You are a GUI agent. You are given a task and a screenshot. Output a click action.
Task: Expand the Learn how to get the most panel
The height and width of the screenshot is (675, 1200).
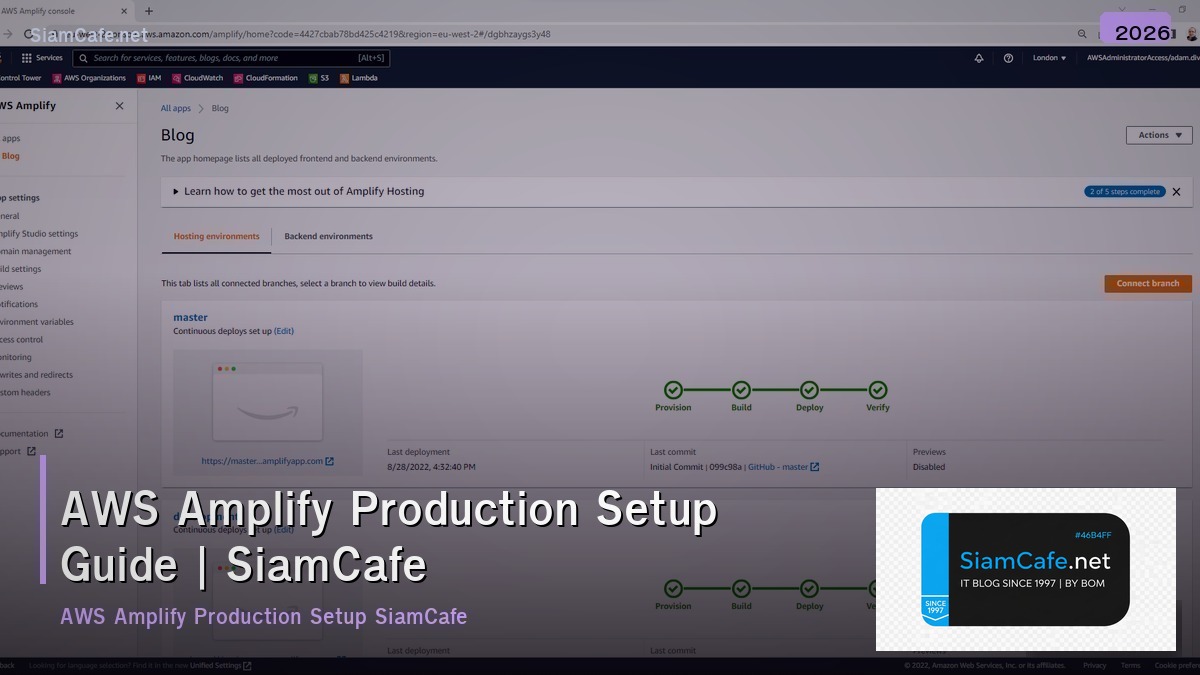point(175,191)
